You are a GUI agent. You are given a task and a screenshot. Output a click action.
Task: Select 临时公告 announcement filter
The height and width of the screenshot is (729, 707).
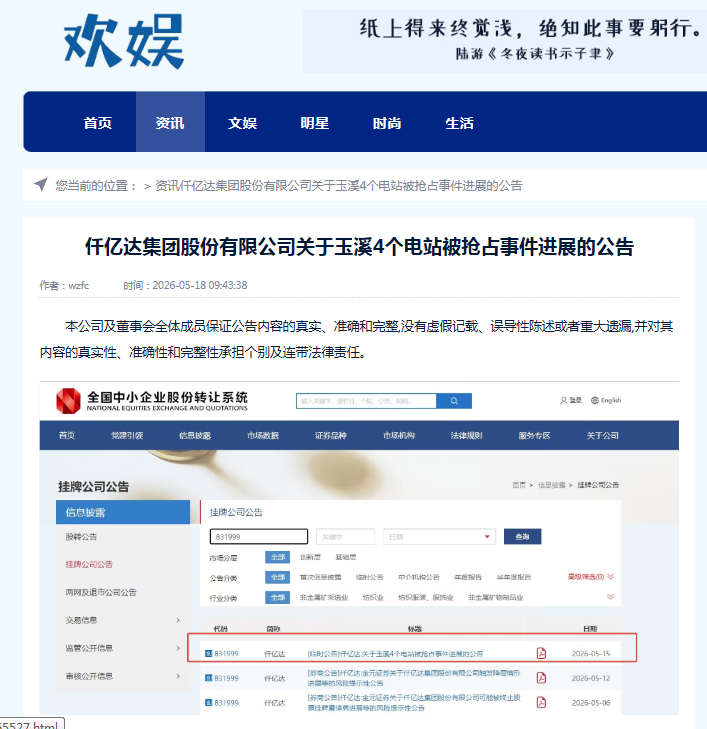tap(370, 577)
